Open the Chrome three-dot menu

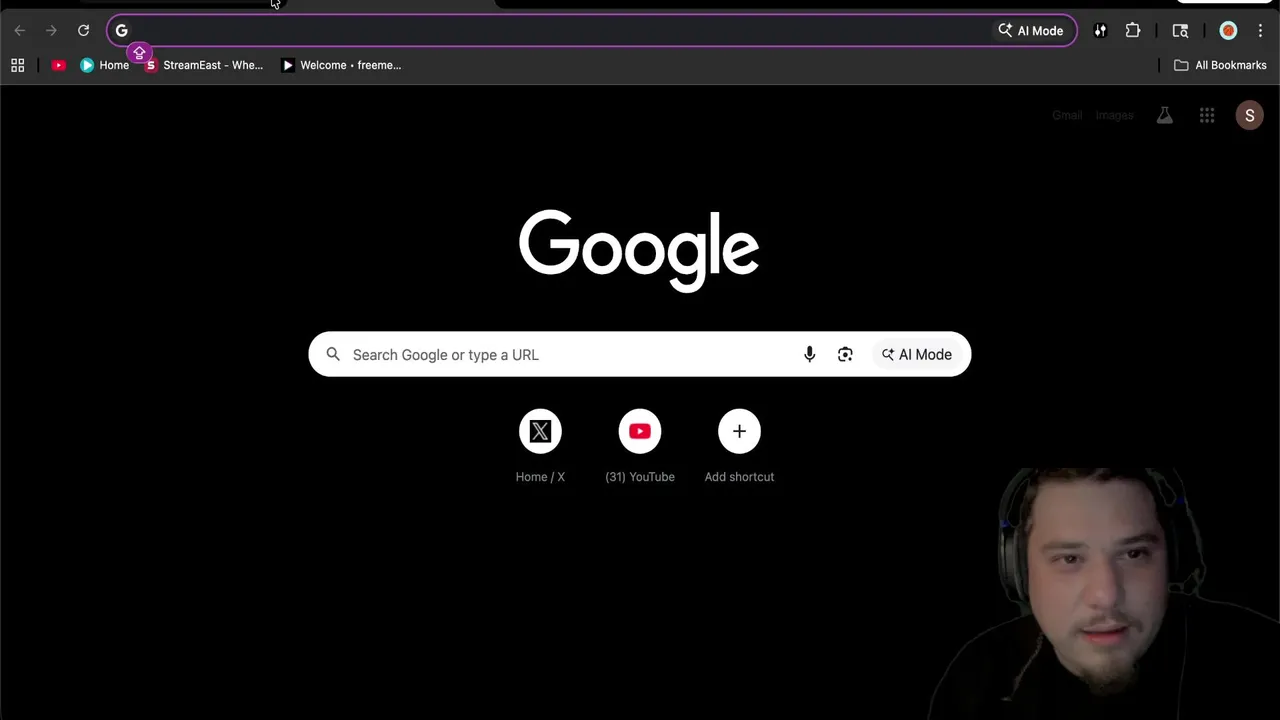point(1260,31)
